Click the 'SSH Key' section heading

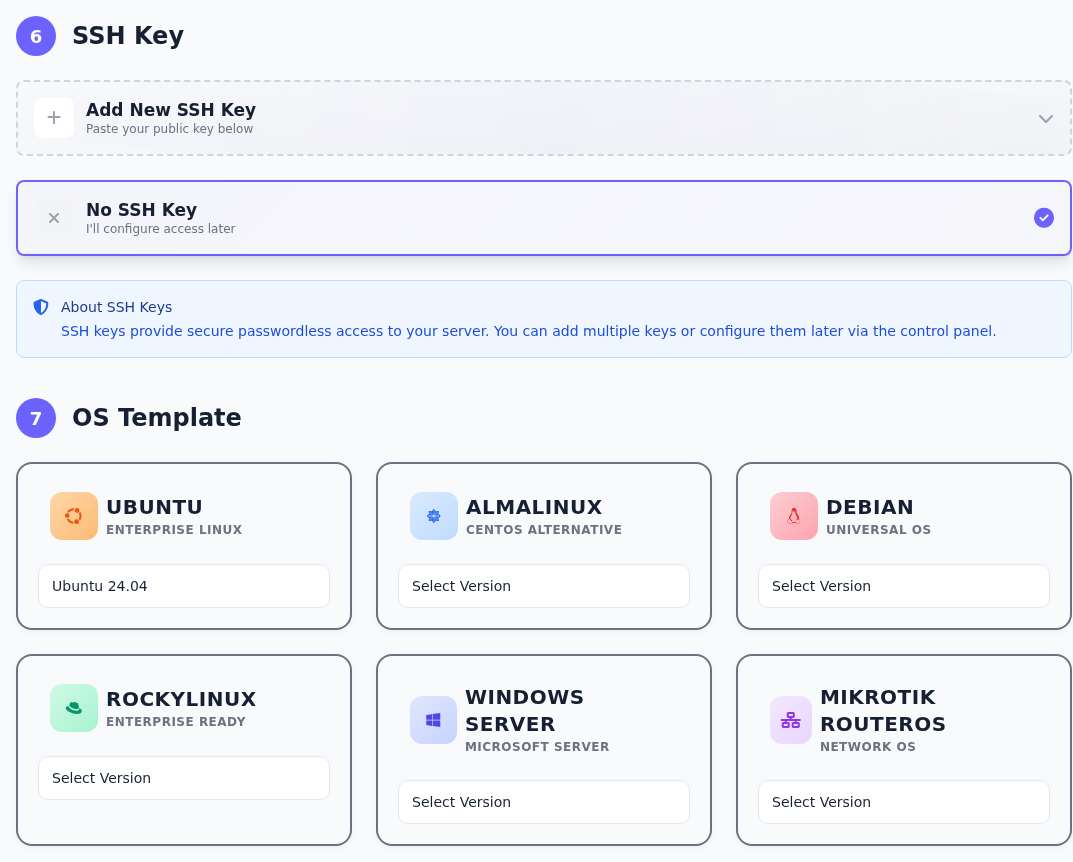point(128,36)
